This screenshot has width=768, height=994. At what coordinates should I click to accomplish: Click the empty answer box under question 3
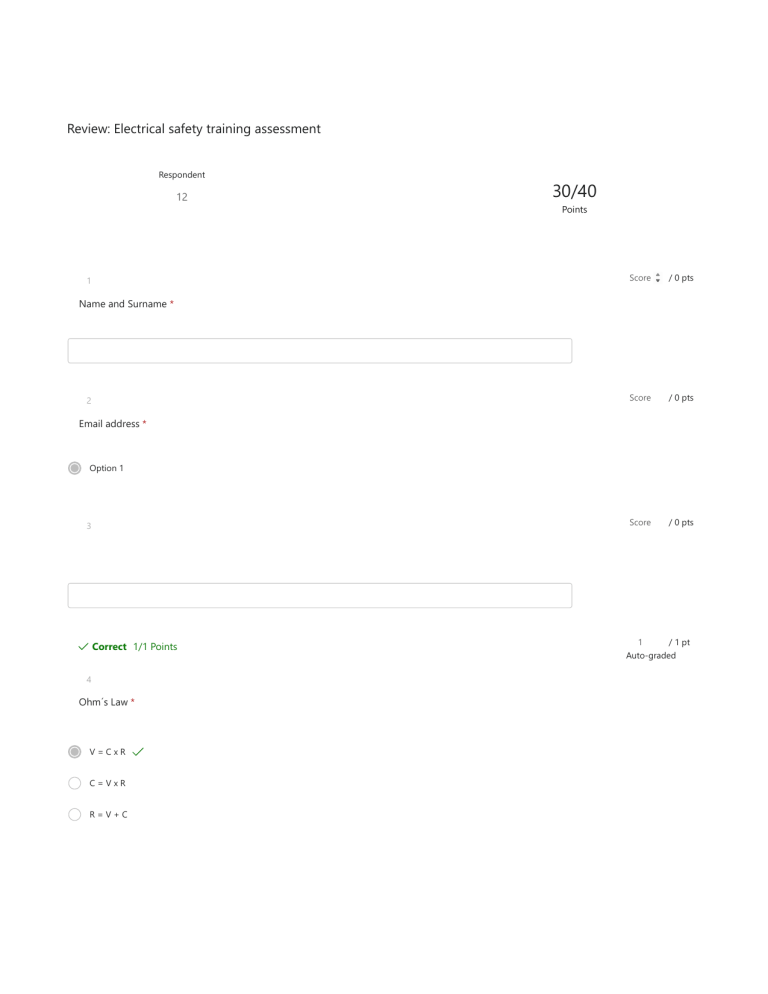click(320, 595)
